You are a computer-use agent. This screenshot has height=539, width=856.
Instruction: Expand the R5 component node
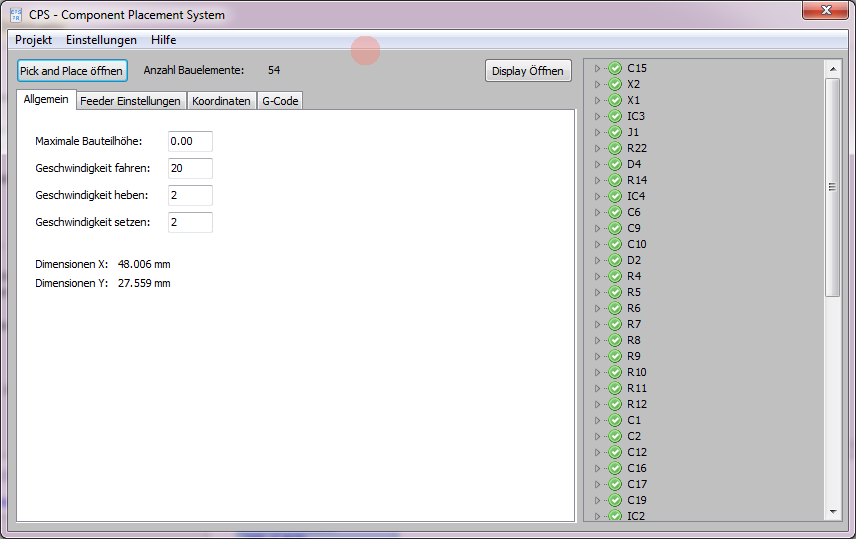click(597, 292)
